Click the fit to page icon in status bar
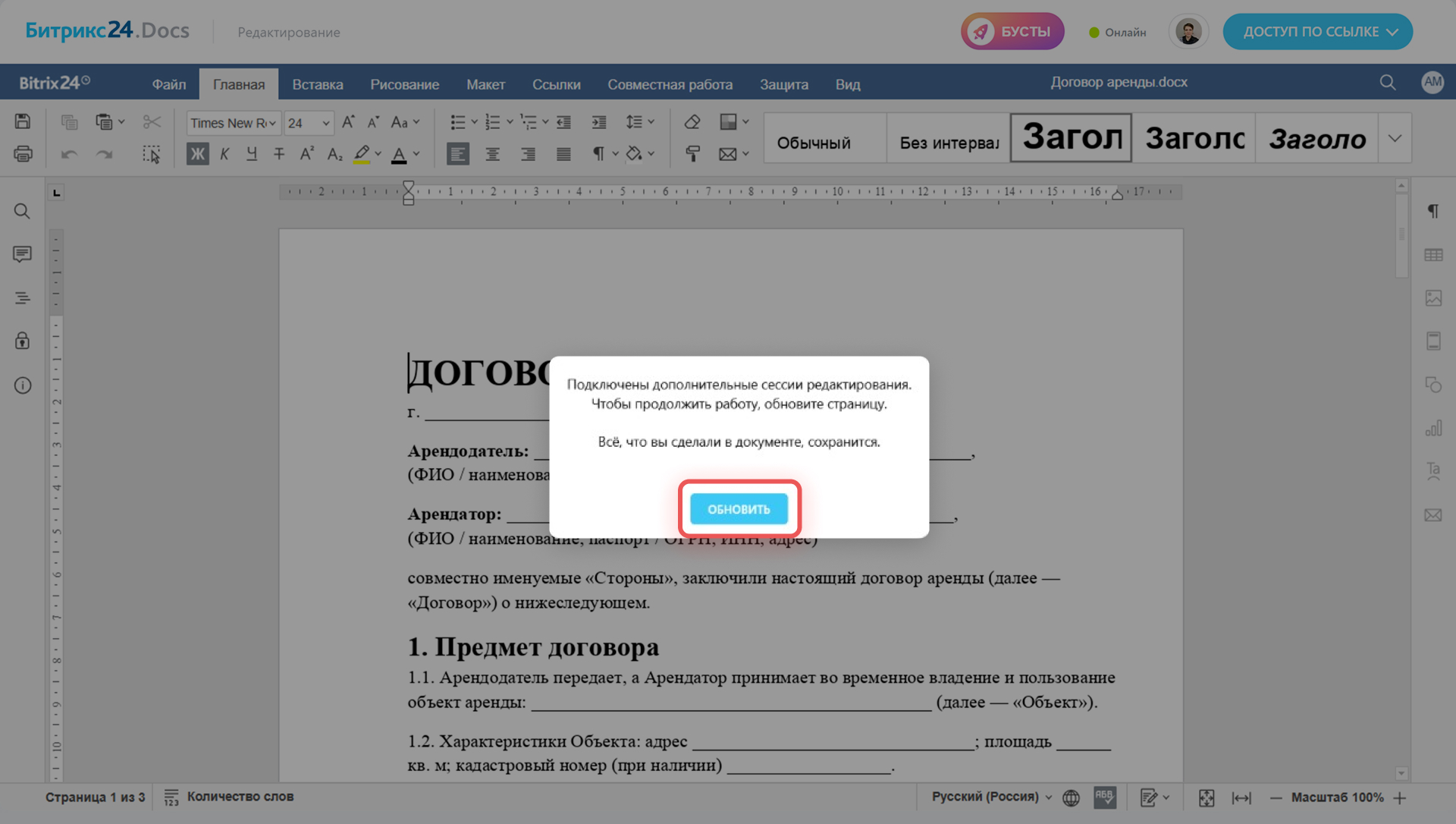 1206,797
